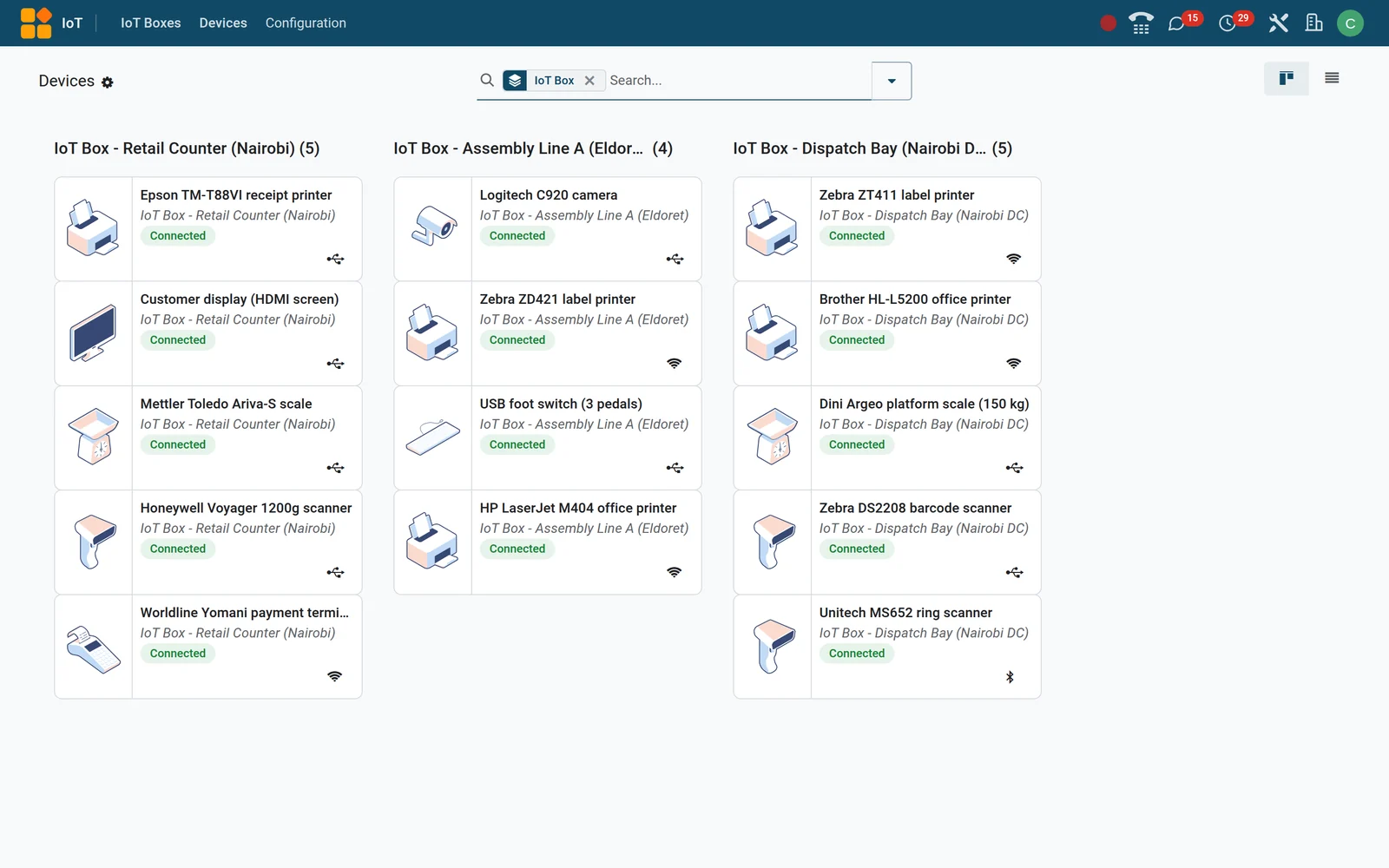Click the search magnifier icon
This screenshot has height=868, width=1389.
tap(487, 80)
